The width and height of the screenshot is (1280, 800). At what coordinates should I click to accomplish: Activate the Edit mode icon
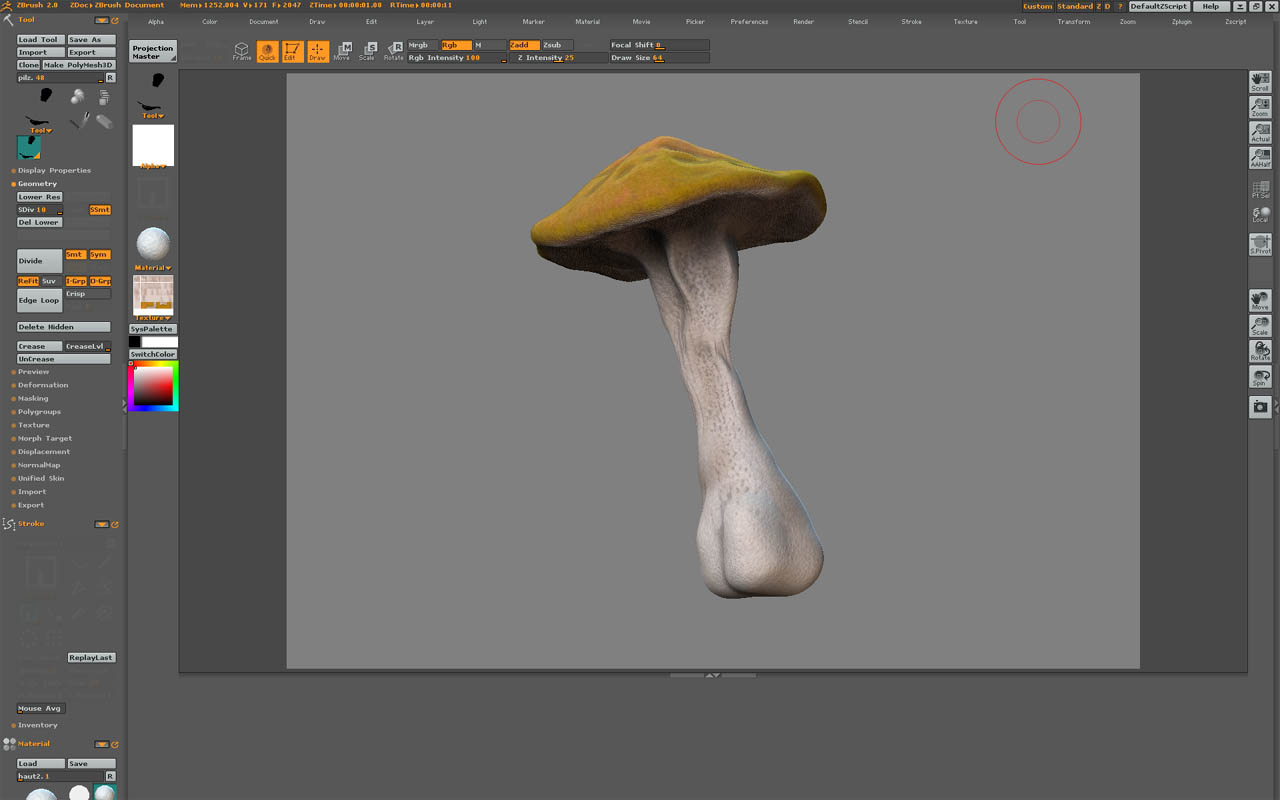(292, 51)
